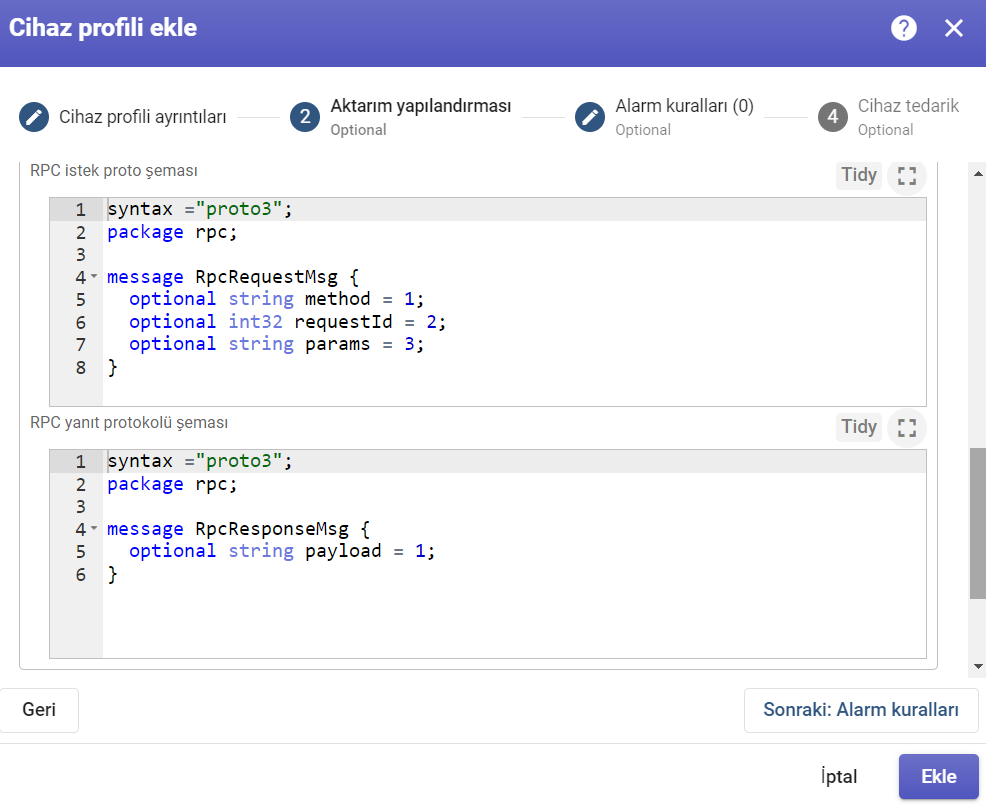Image resolution: width=986 pixels, height=804 pixels.
Task: Click the Geri button
Action: pyautogui.click(x=39, y=710)
